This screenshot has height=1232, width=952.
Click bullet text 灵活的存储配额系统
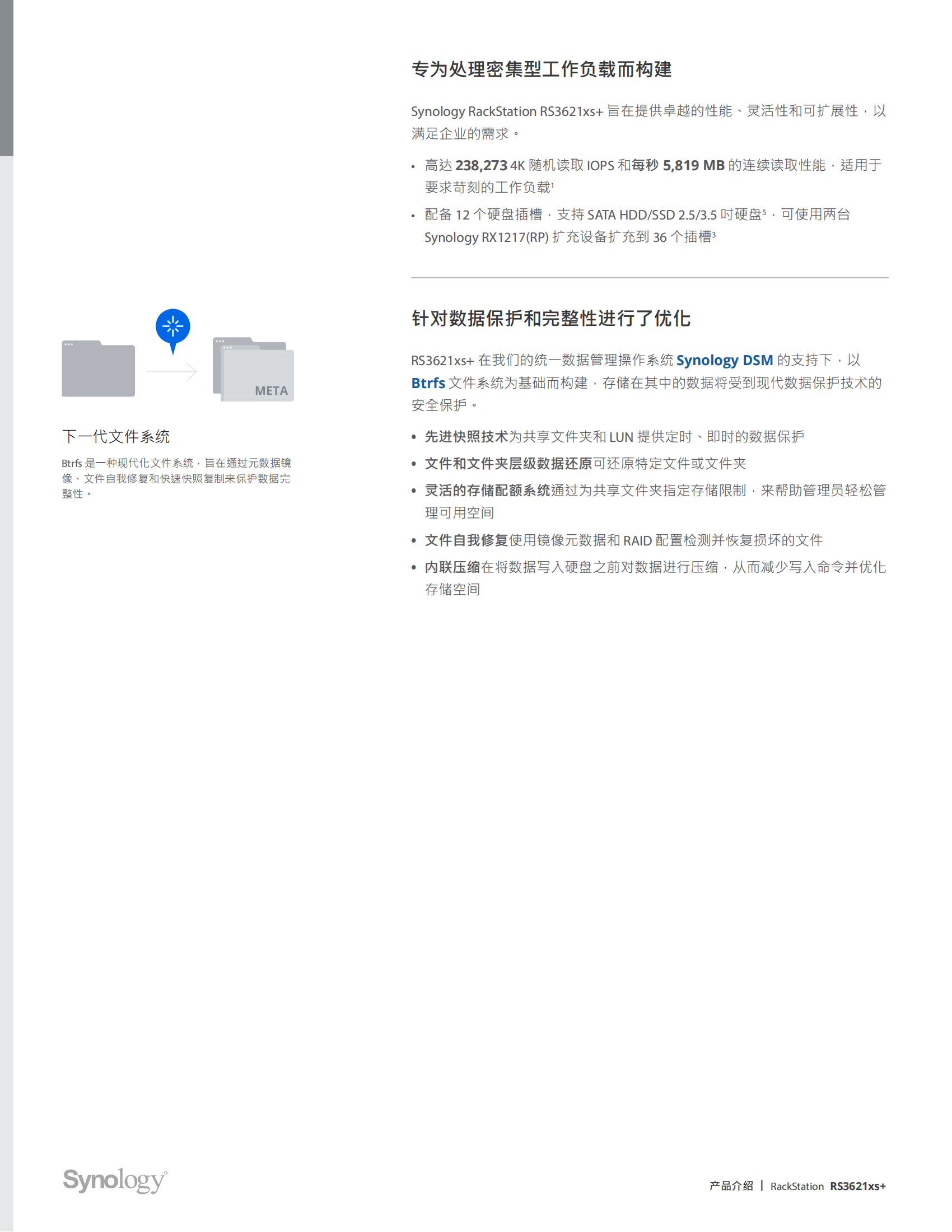point(487,491)
